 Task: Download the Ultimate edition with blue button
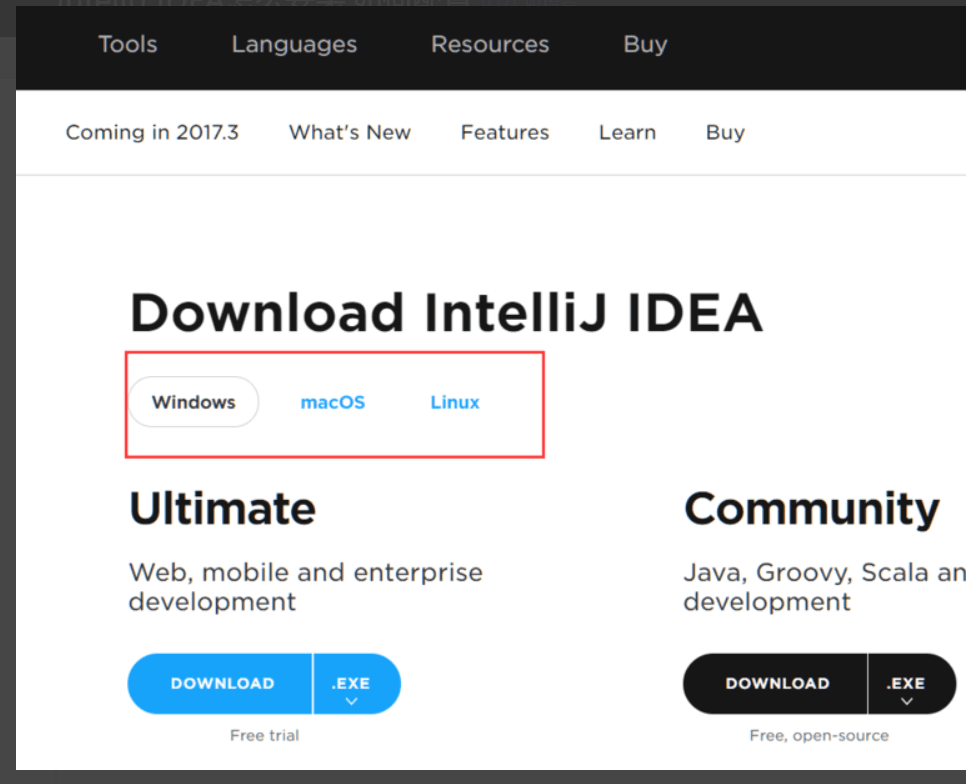[x=221, y=684]
